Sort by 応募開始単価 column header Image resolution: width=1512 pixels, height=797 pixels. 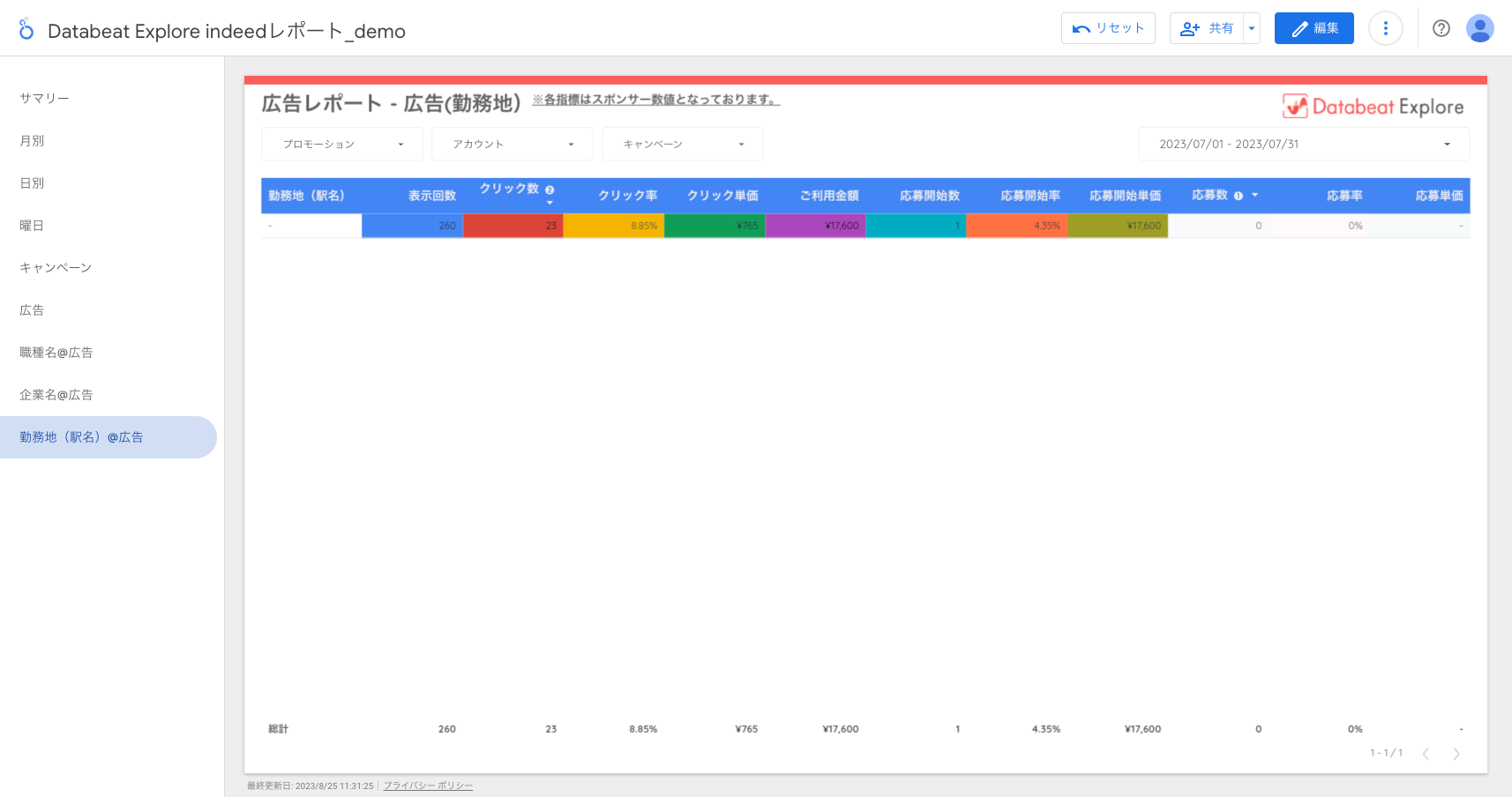[x=1125, y=196]
